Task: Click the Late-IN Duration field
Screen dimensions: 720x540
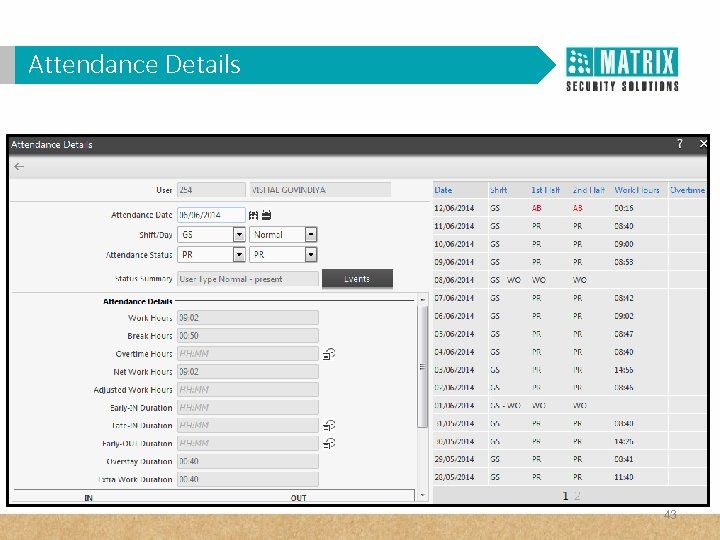Action: pyautogui.click(x=248, y=425)
